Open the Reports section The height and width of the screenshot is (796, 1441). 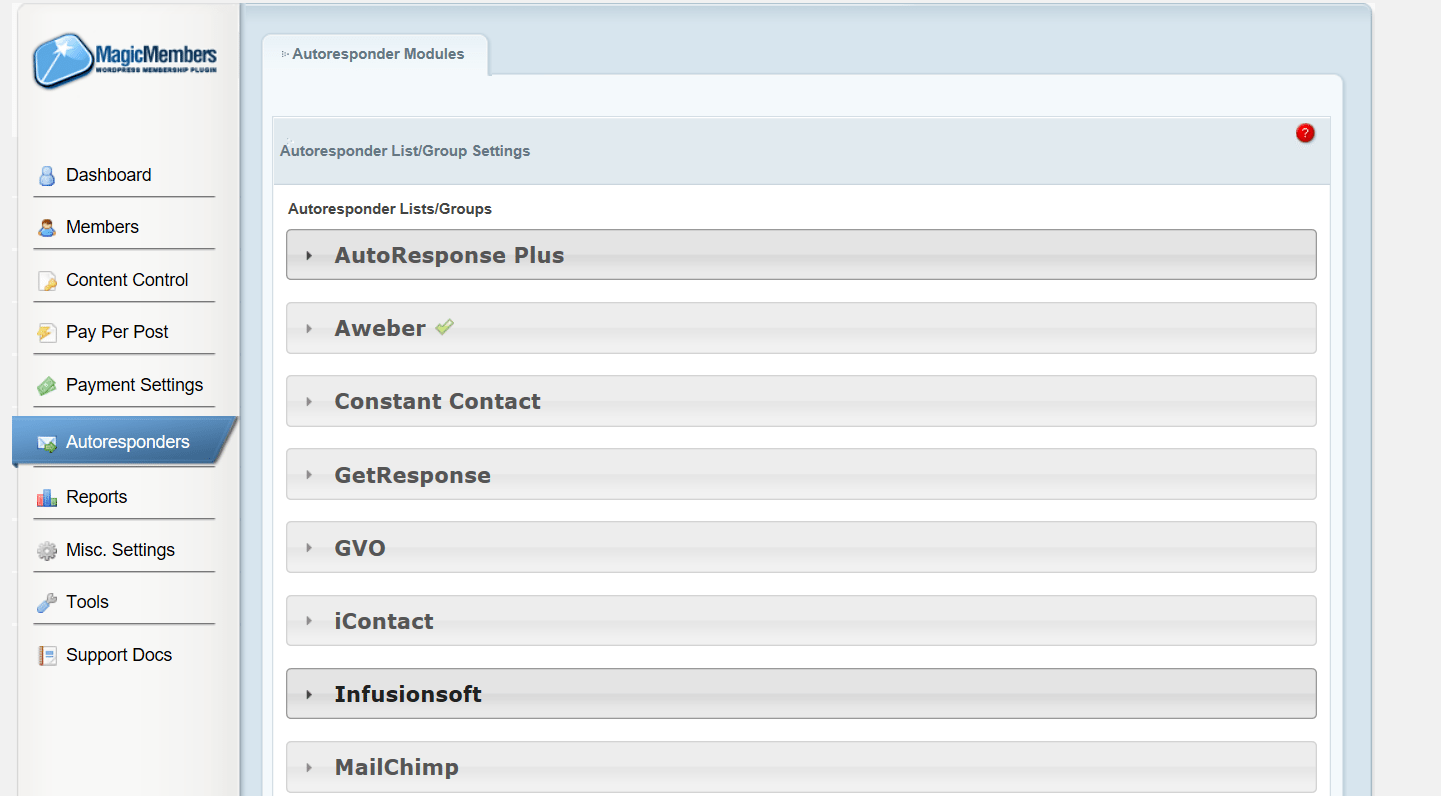[96, 497]
